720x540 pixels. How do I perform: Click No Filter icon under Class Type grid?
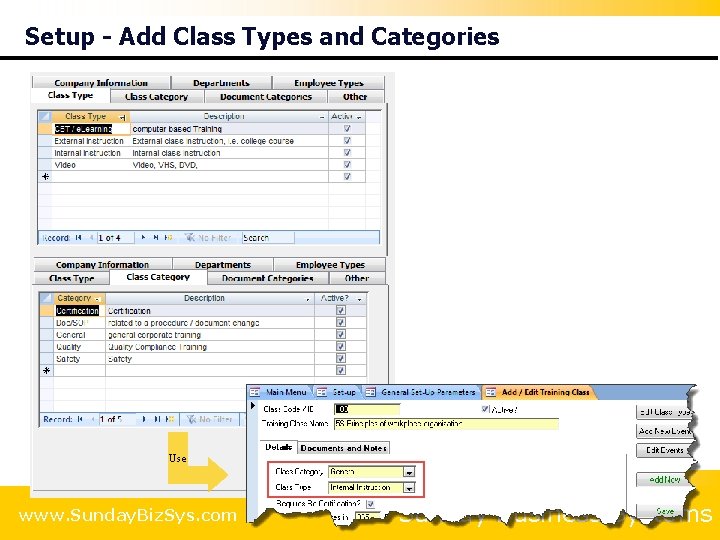[x=190, y=237]
